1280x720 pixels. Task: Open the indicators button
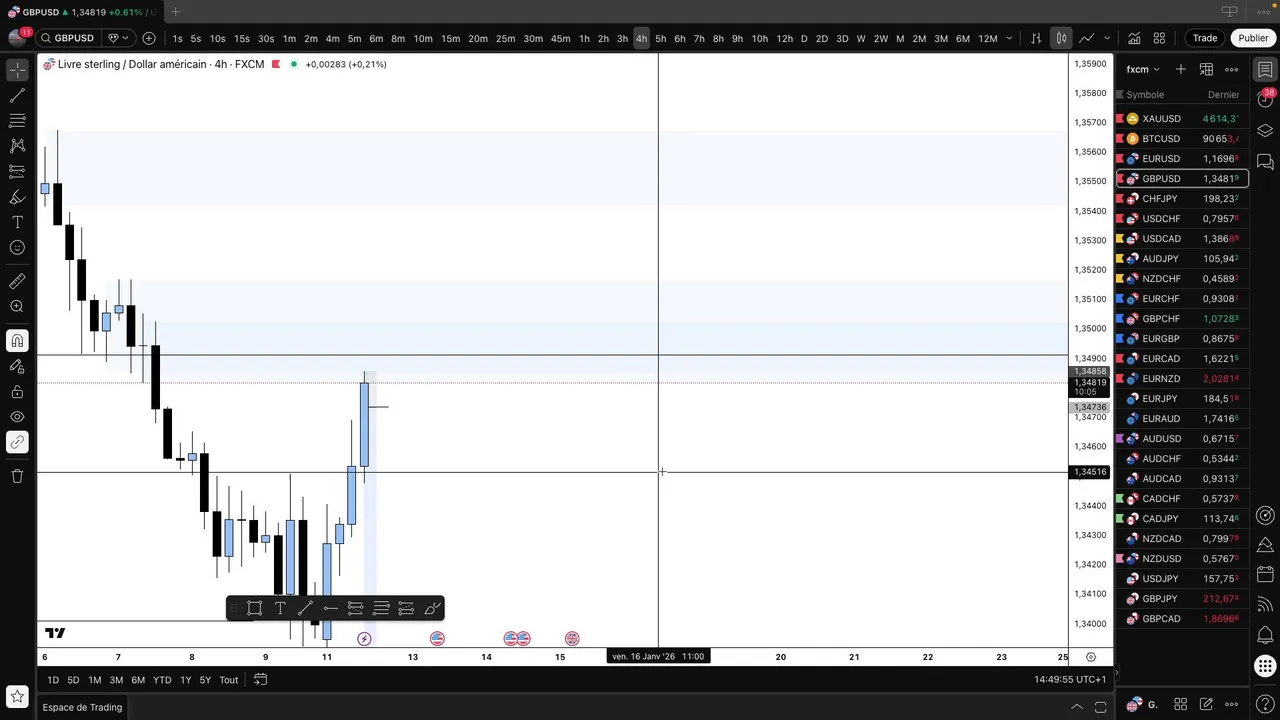tap(1134, 38)
